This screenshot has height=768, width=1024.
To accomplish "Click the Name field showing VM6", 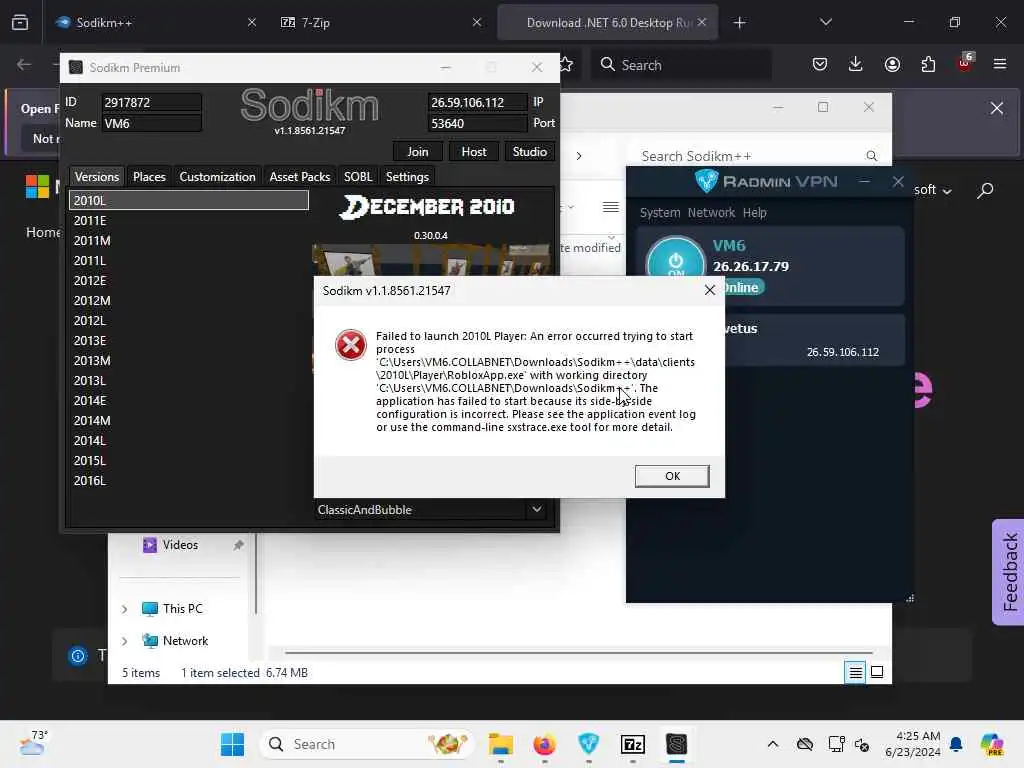I will [x=152, y=123].
